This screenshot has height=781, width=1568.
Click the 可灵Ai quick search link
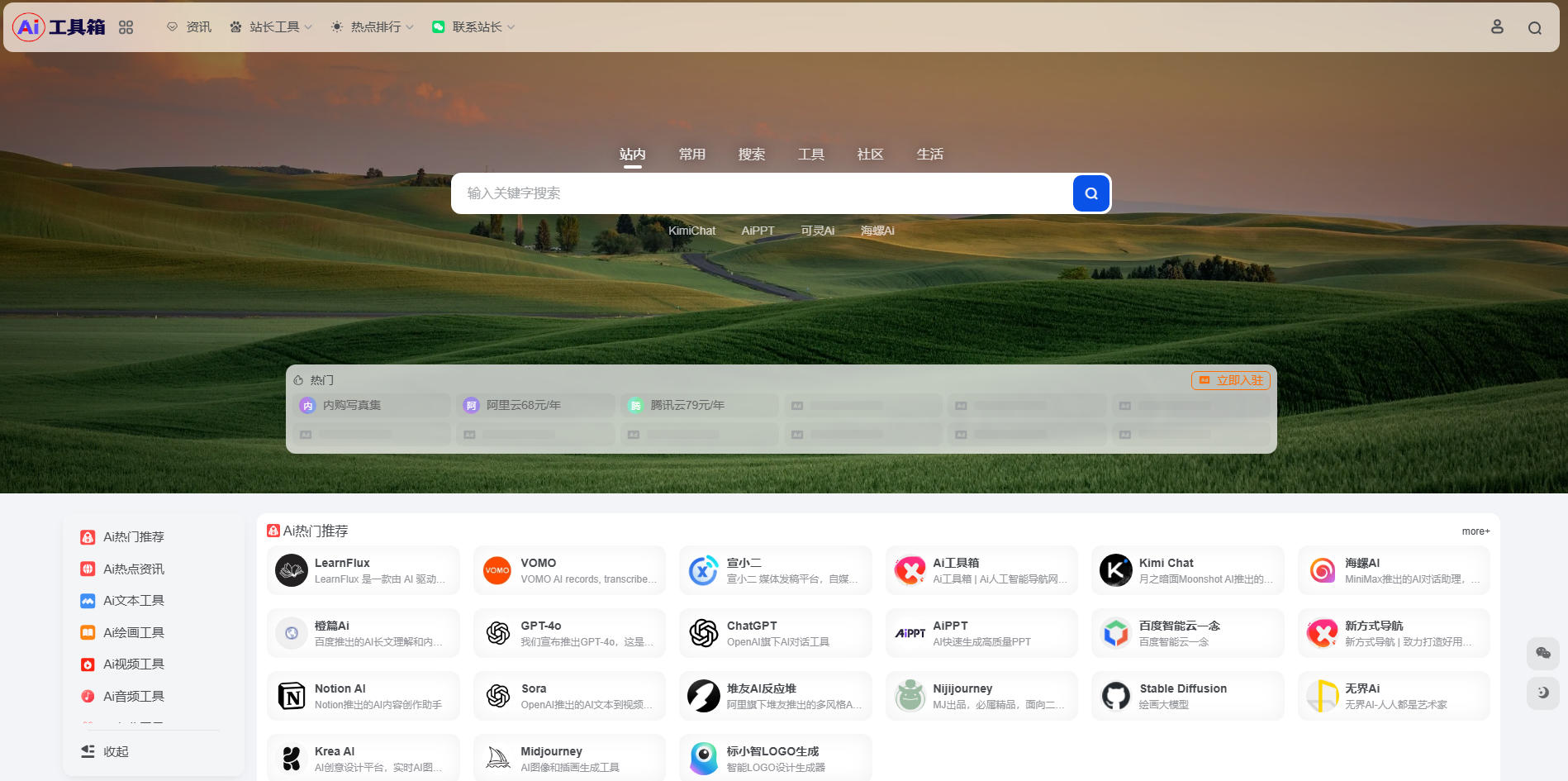point(818,231)
